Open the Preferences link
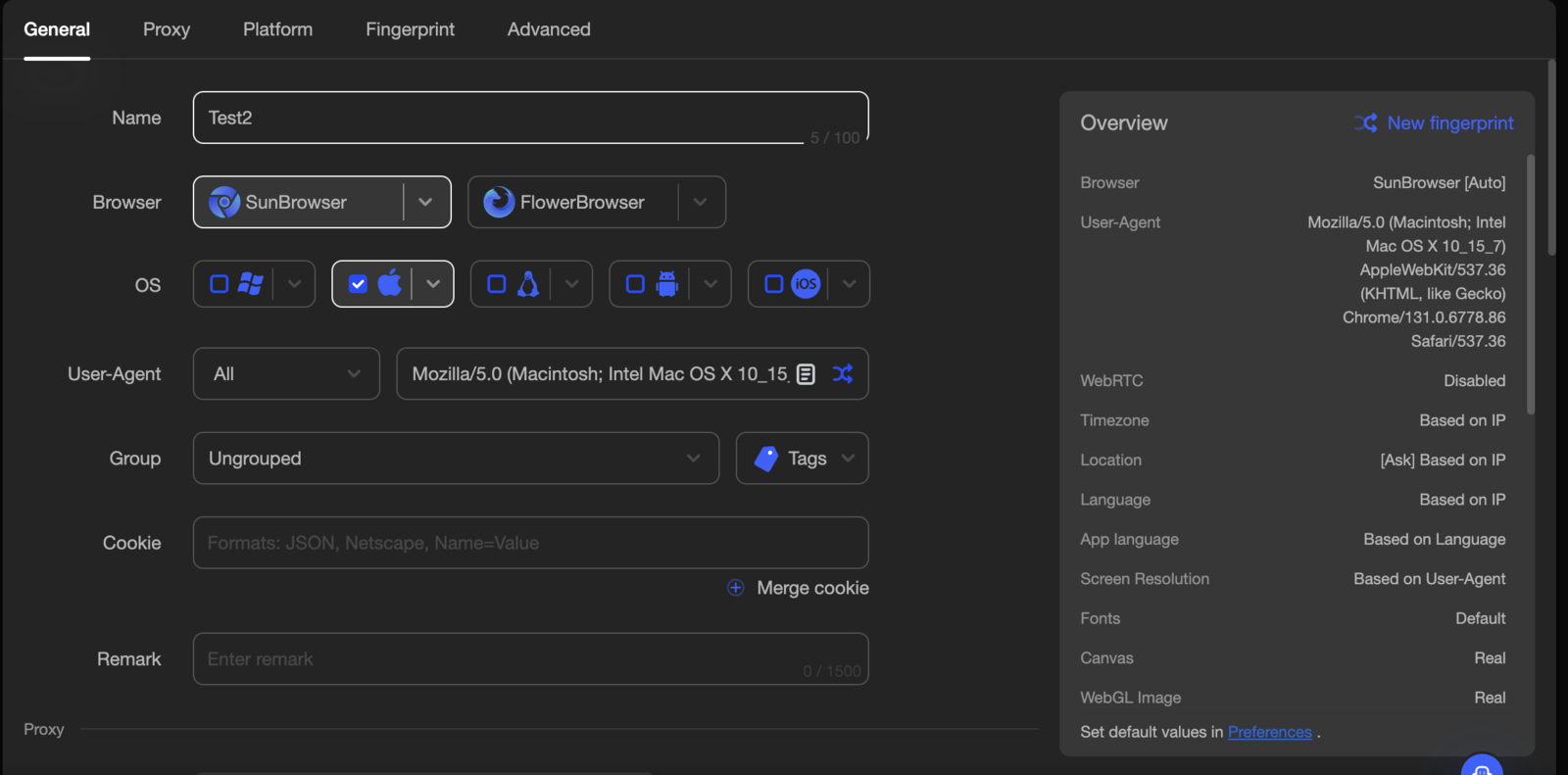 point(1269,732)
